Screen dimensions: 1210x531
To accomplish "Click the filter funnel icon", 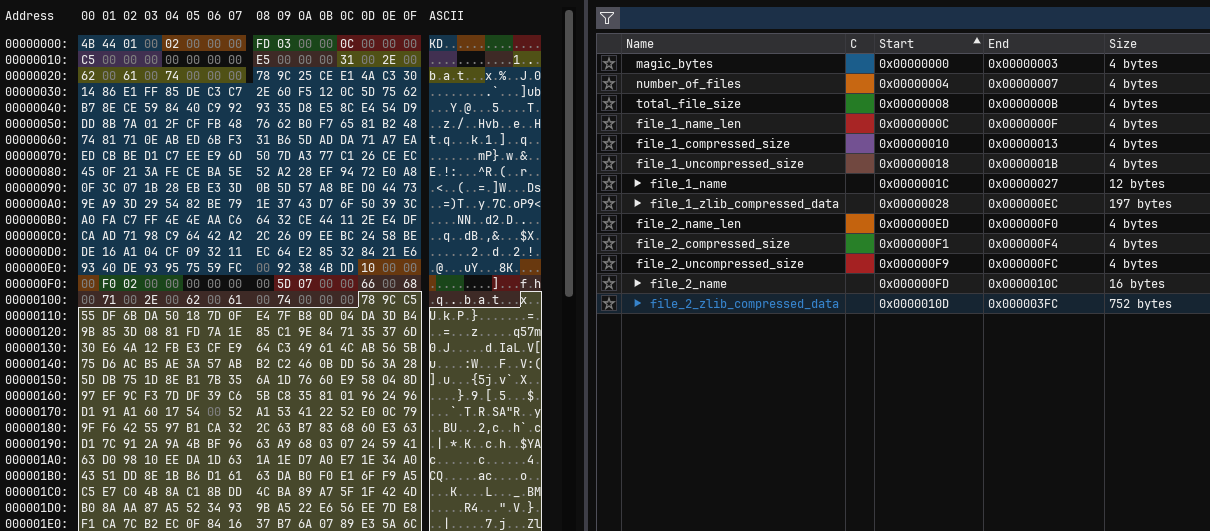I will point(607,18).
